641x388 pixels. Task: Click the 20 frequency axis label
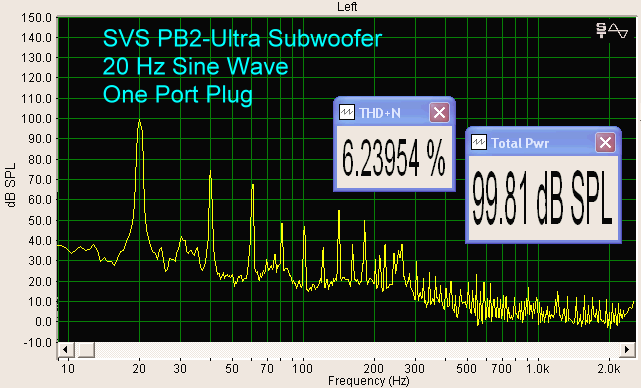click(x=139, y=369)
